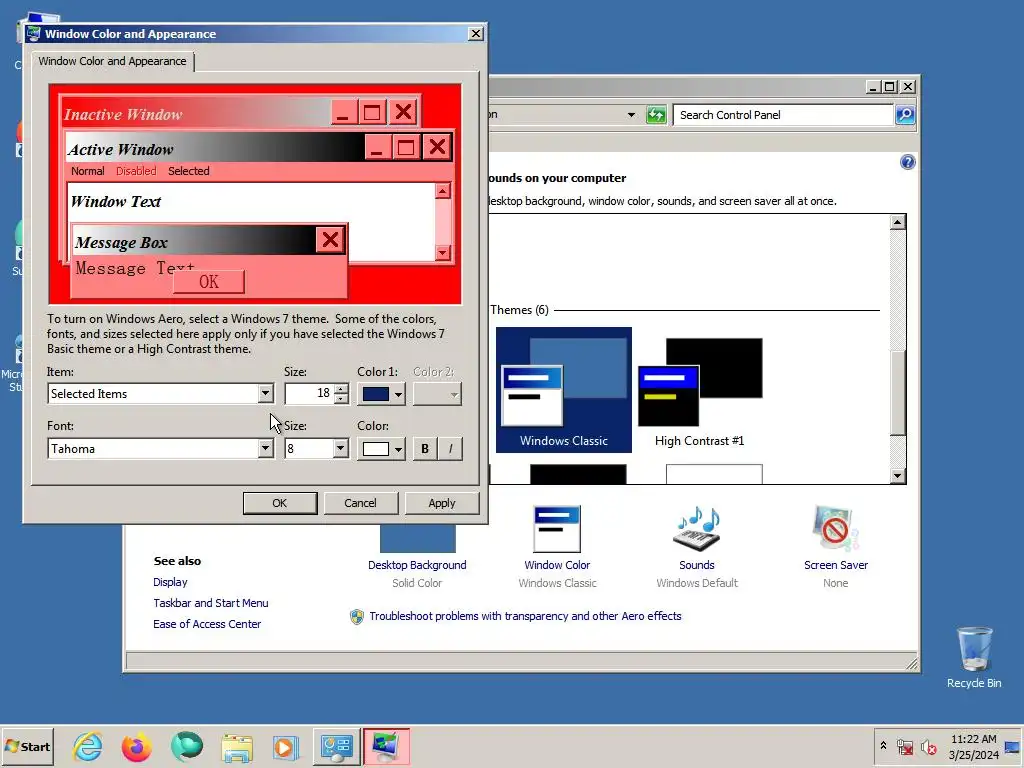Click the Active Window title bar in preview
Viewport: 1024px width, 768px height.
(x=216, y=148)
